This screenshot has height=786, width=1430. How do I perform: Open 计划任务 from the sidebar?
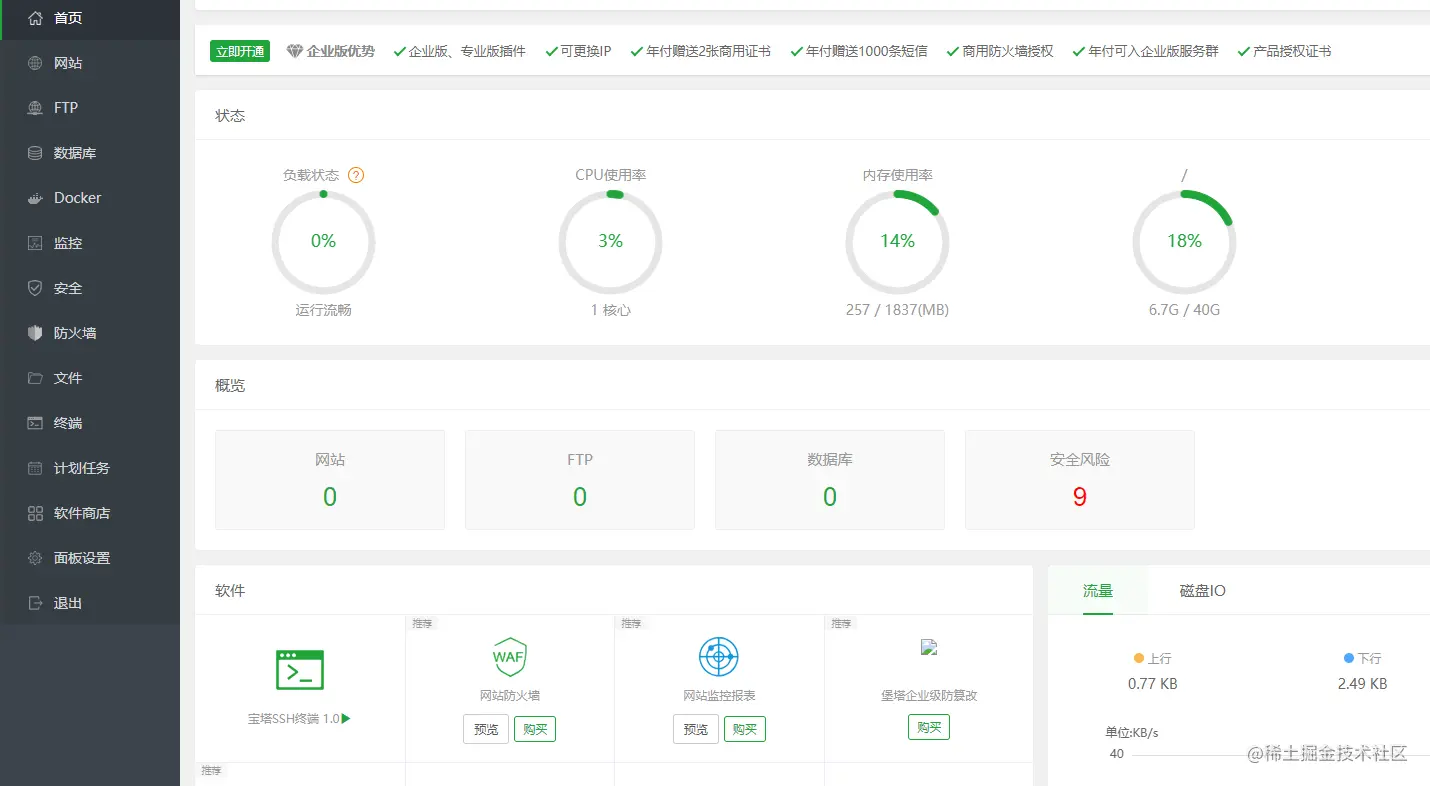[90, 468]
